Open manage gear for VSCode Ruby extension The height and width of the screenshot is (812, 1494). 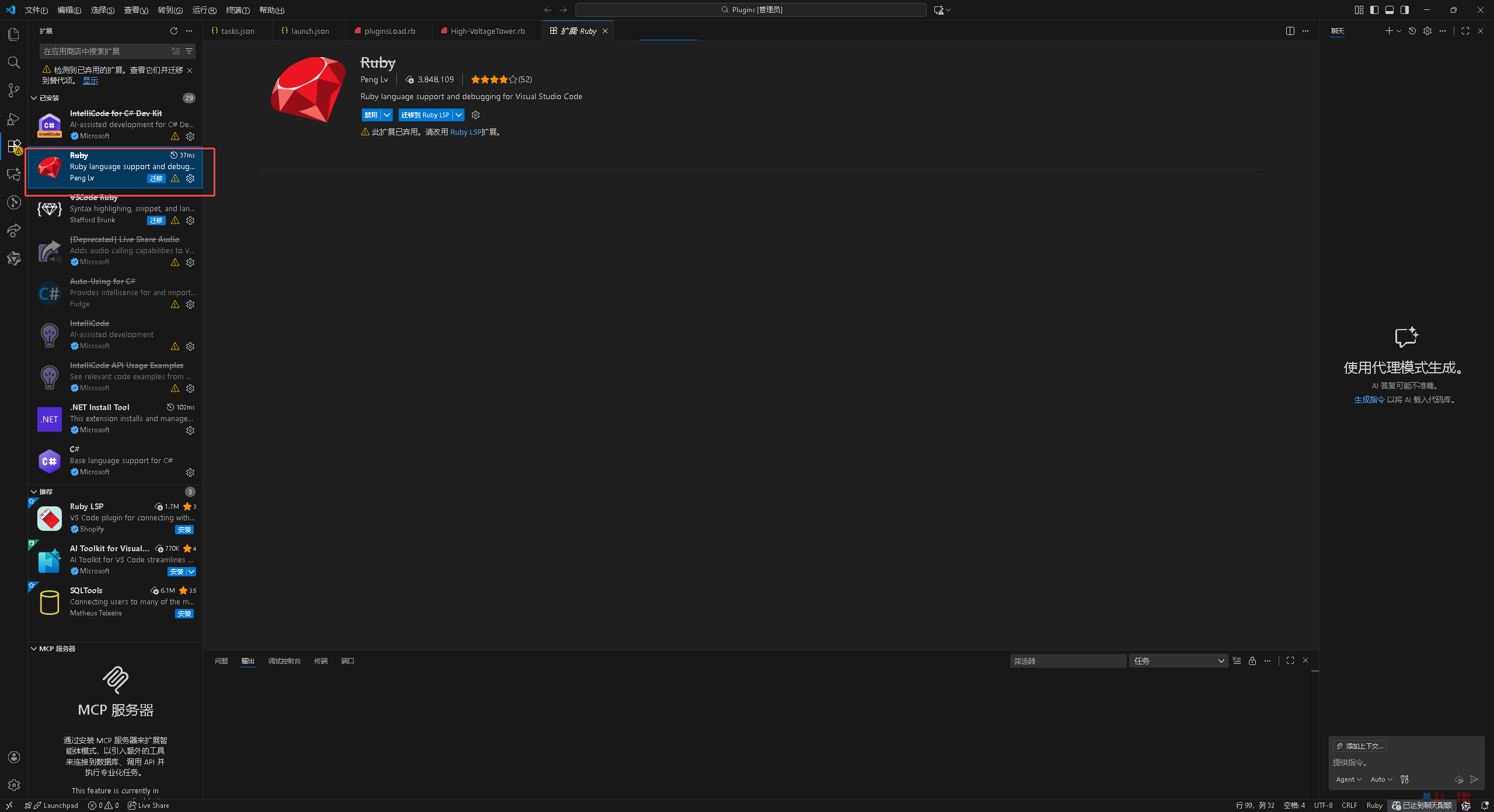(x=190, y=220)
